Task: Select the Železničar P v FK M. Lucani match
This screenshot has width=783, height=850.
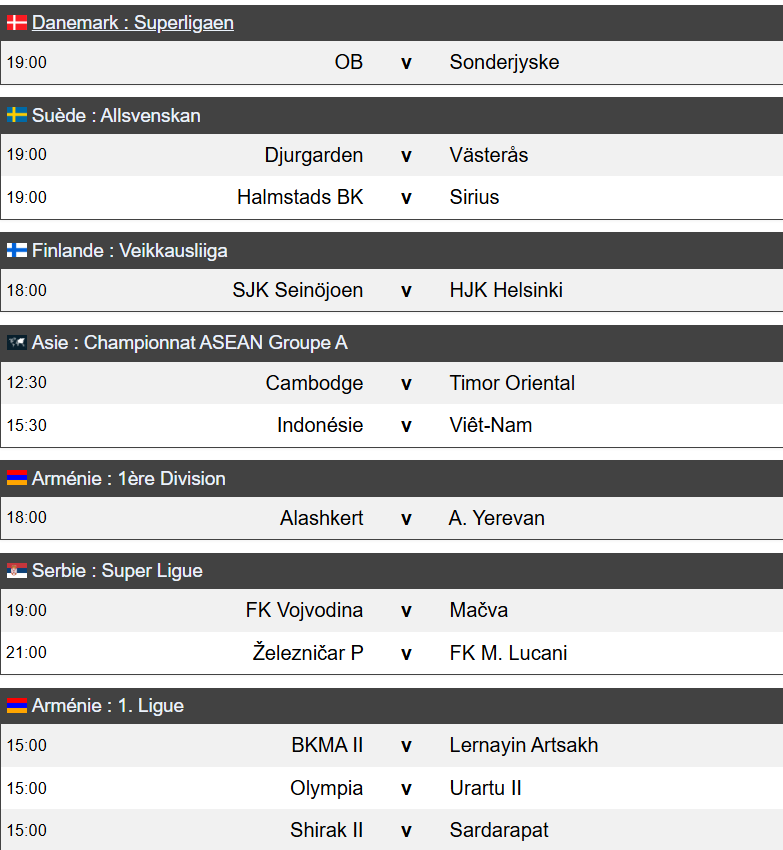Action: (x=392, y=653)
